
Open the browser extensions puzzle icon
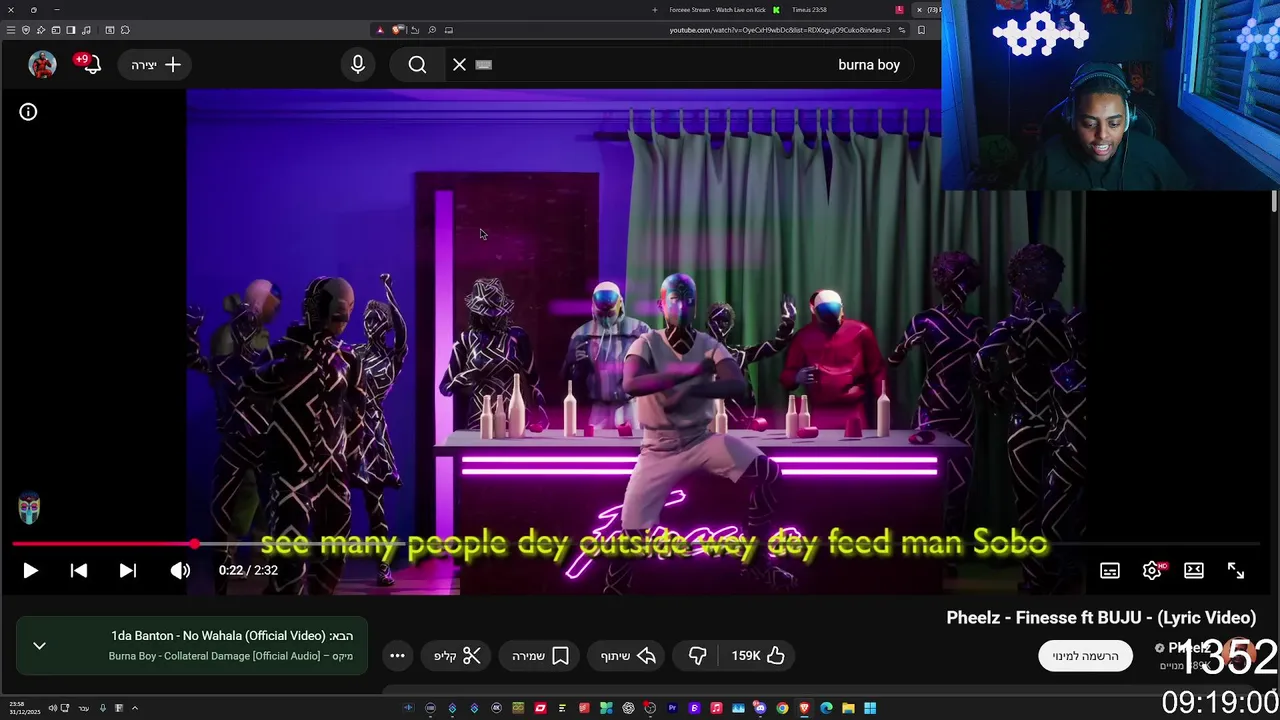(x=125, y=30)
